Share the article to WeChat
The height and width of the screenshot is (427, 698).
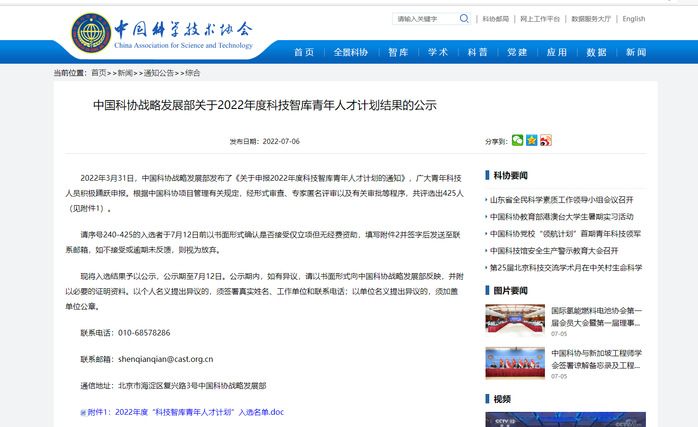pos(517,140)
